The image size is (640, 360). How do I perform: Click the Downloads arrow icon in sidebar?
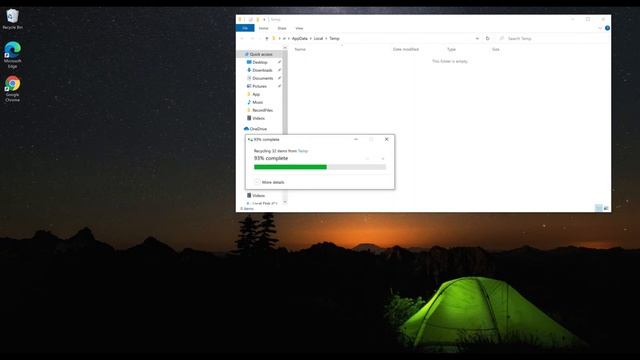[x=249, y=70]
